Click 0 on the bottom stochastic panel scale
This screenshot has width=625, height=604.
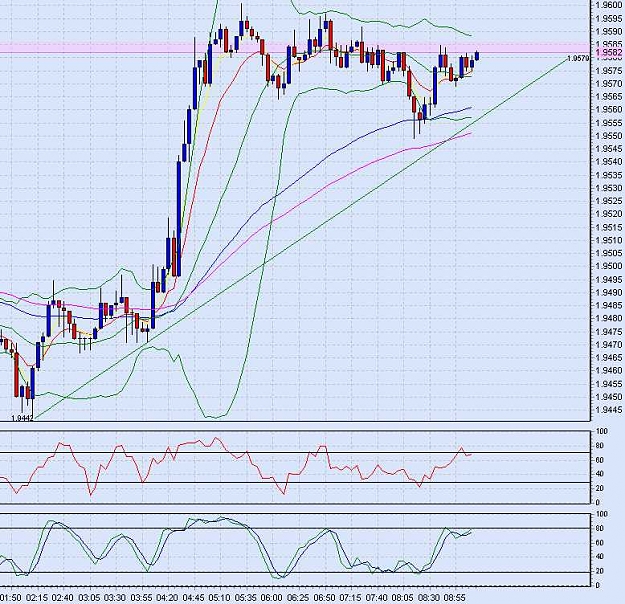click(x=597, y=585)
